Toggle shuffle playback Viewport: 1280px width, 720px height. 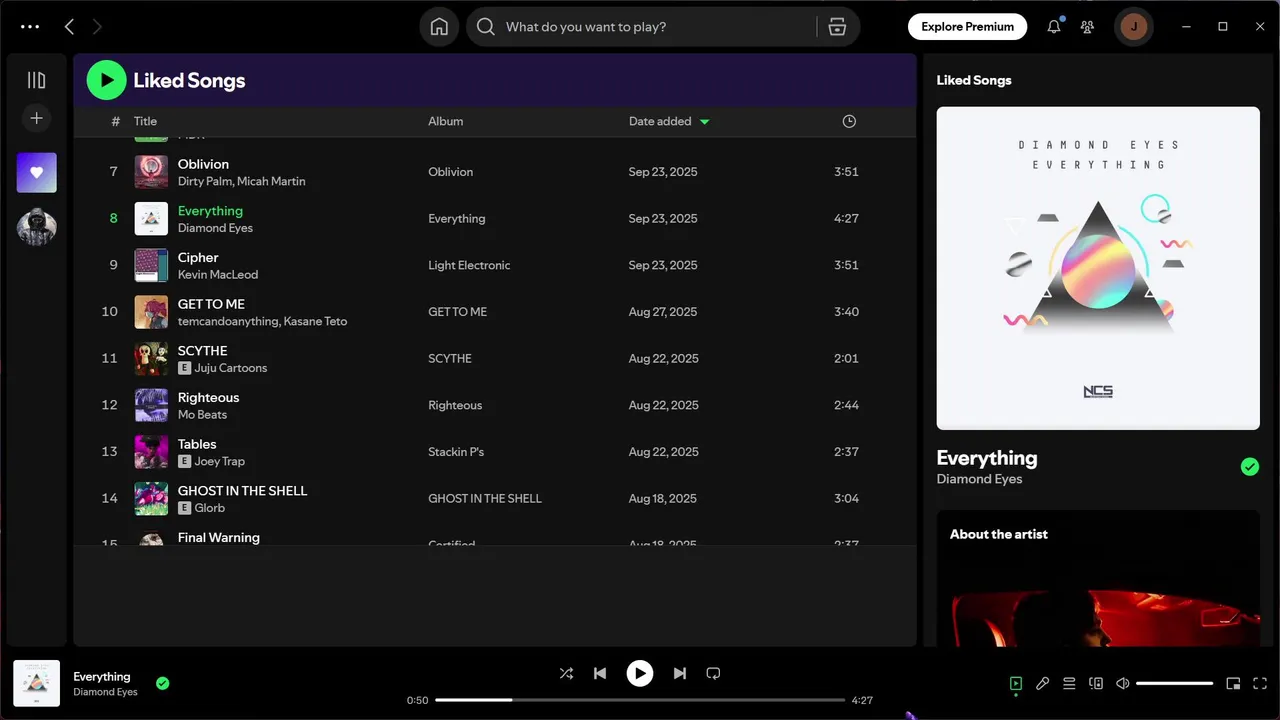click(x=566, y=673)
